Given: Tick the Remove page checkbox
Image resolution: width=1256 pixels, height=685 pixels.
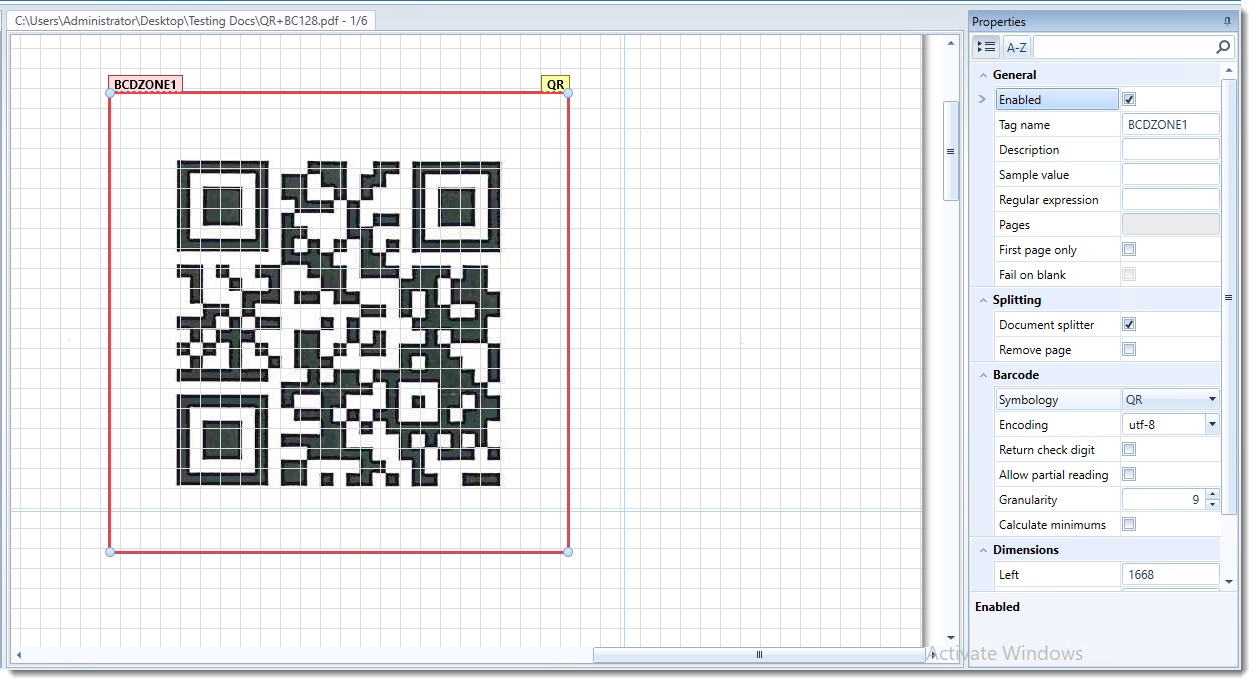Looking at the screenshot, I should coord(1129,349).
